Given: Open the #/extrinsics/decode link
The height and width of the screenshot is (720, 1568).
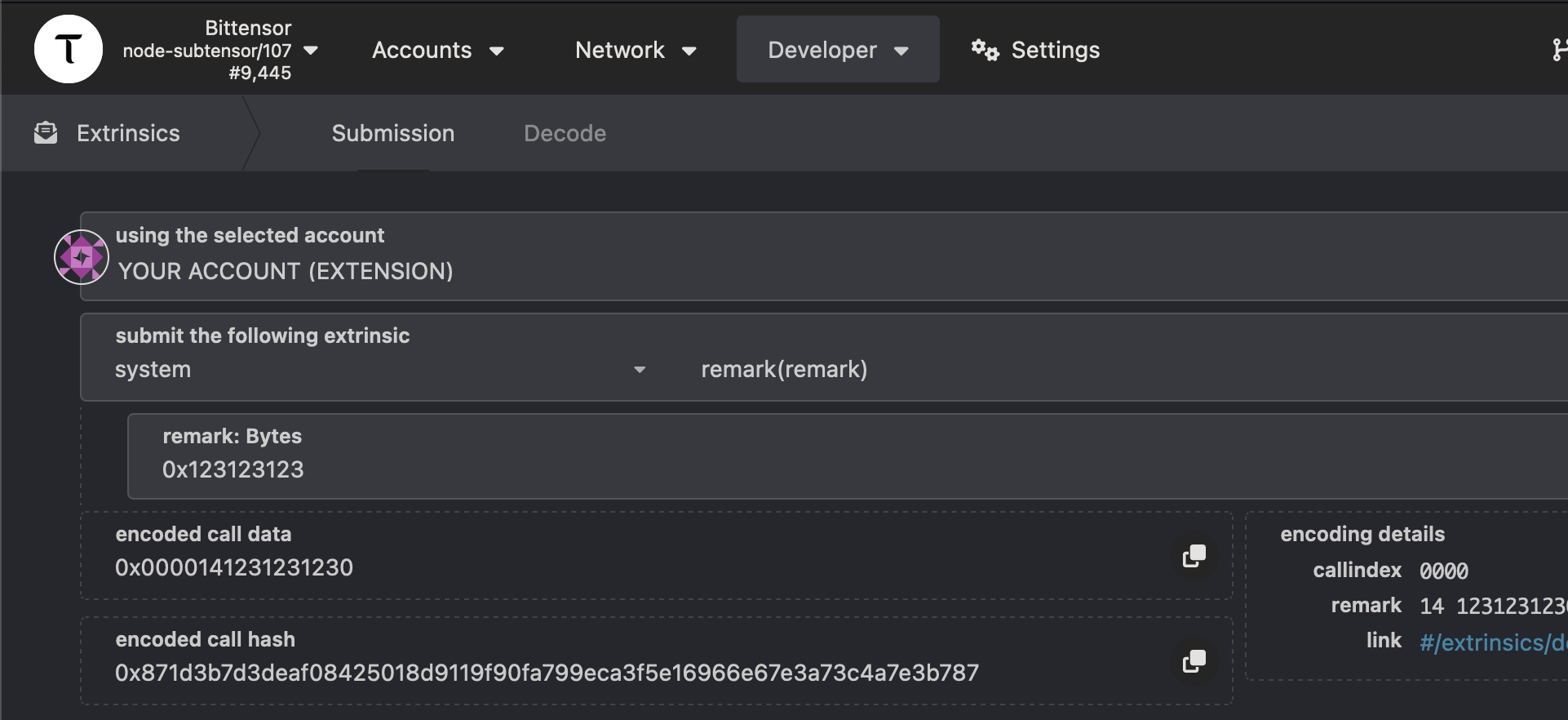Looking at the screenshot, I should pos(1493,642).
